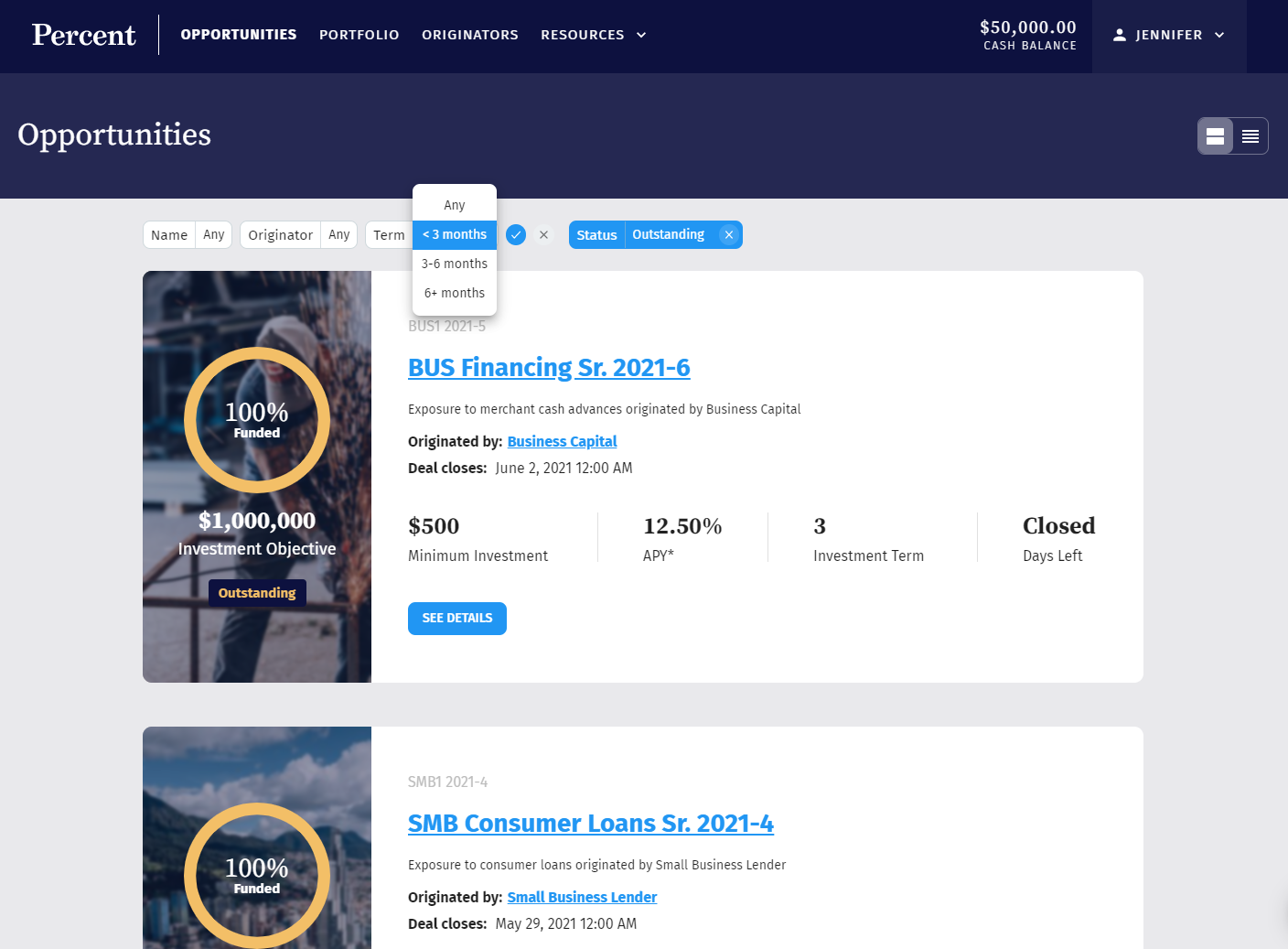The width and height of the screenshot is (1288, 949).
Task: Switch to card grid view icon
Action: pos(1215,136)
